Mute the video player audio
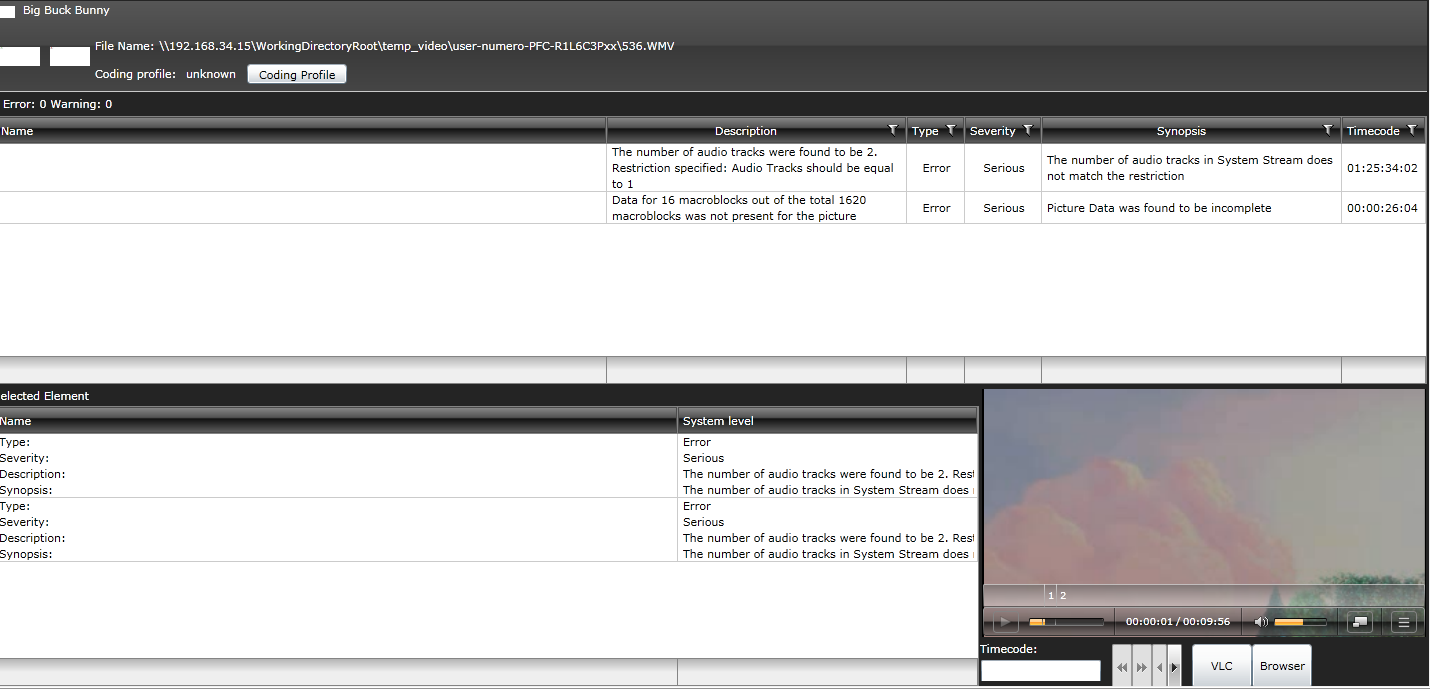Image resolution: width=1430 pixels, height=690 pixels. (1261, 622)
